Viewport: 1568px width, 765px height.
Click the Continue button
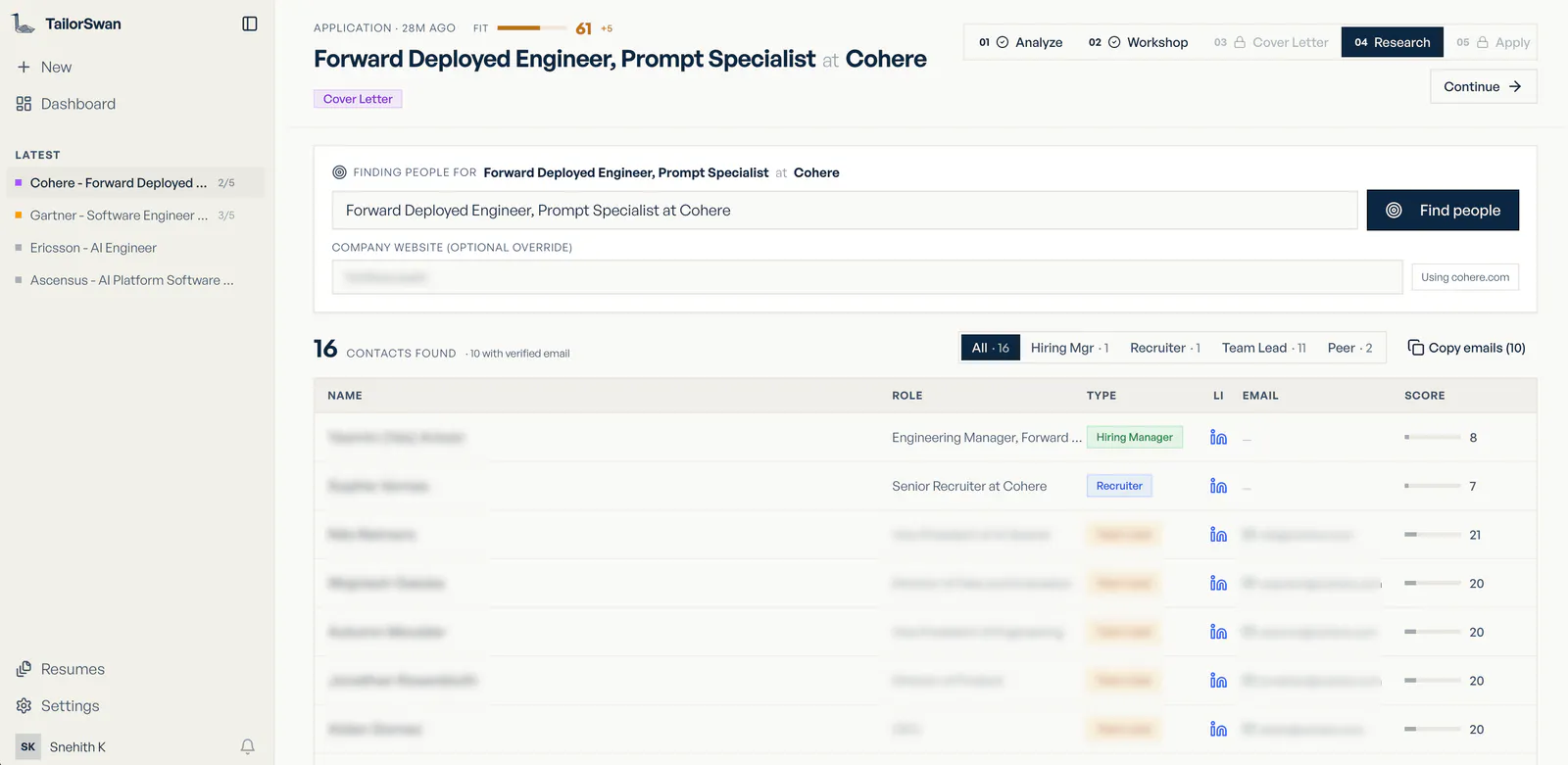coord(1483,86)
